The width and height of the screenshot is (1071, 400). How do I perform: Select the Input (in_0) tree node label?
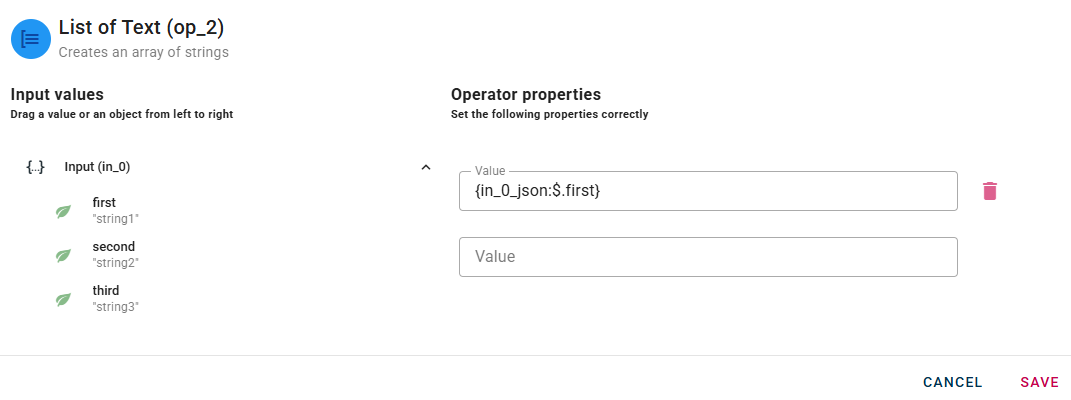(97, 167)
